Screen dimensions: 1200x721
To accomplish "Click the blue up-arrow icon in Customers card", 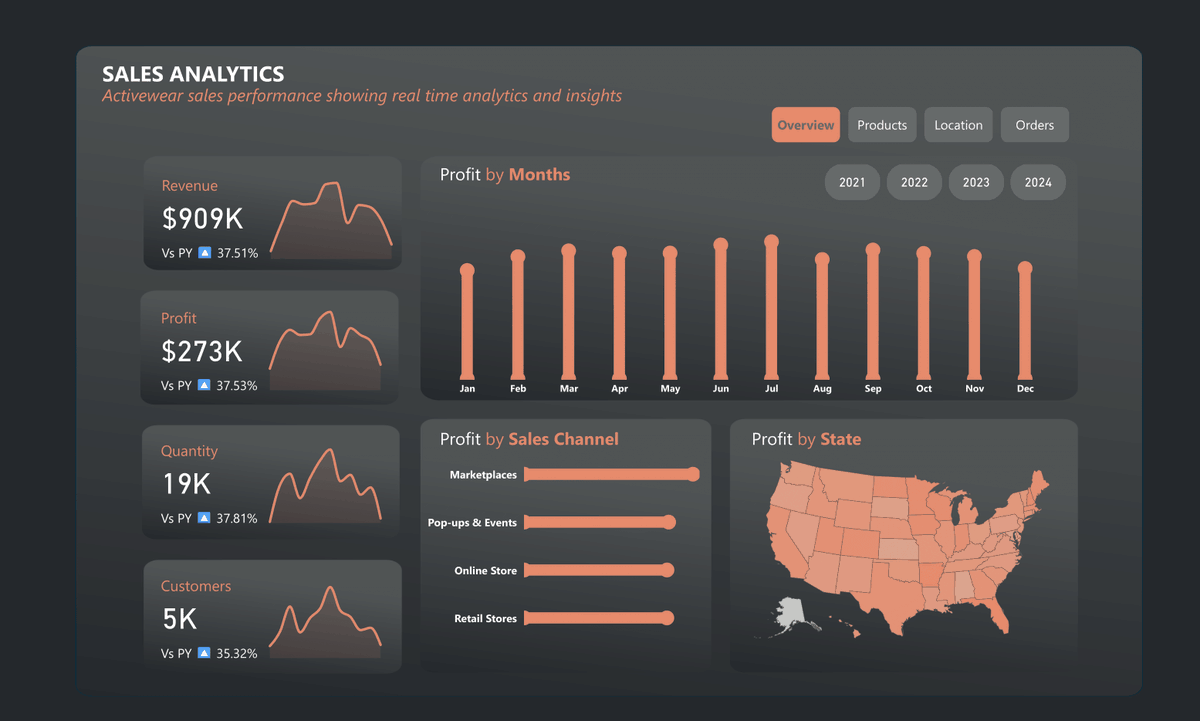I will coord(204,653).
